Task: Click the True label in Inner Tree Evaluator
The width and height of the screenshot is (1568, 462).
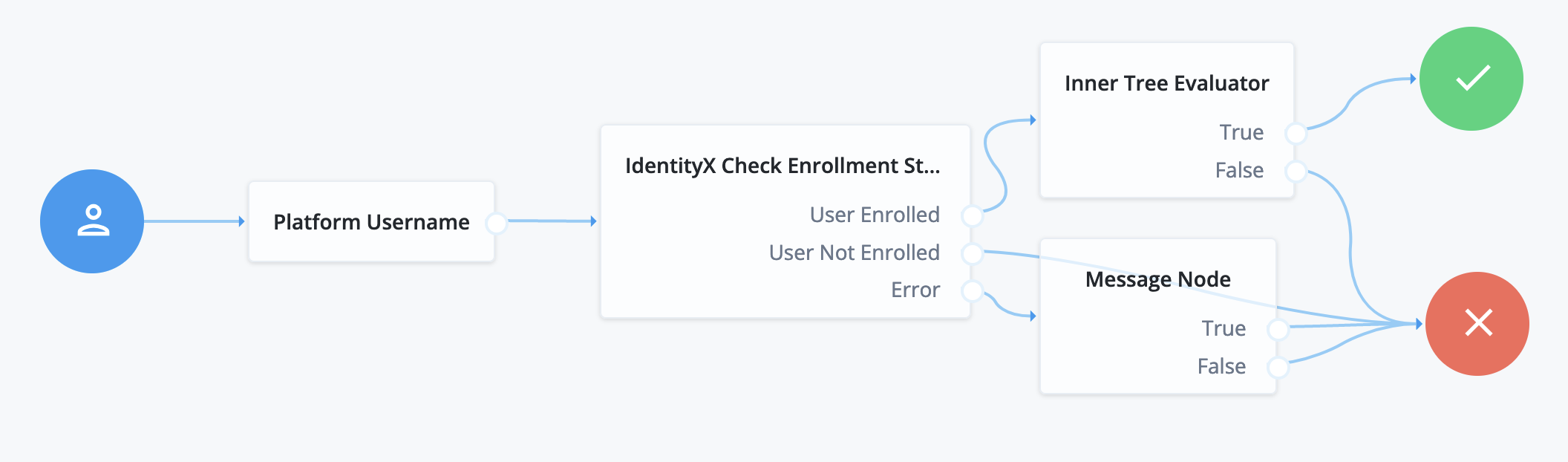Action: coord(1241,133)
